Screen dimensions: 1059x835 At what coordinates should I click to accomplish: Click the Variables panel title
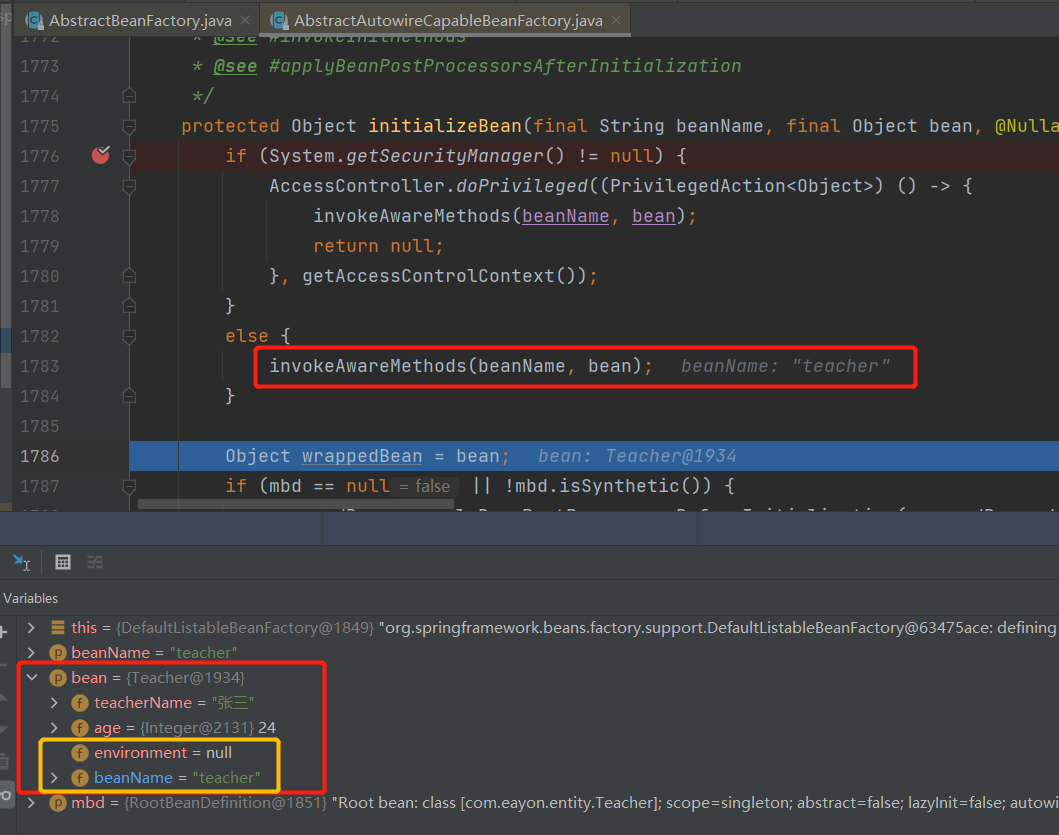tap(30, 599)
